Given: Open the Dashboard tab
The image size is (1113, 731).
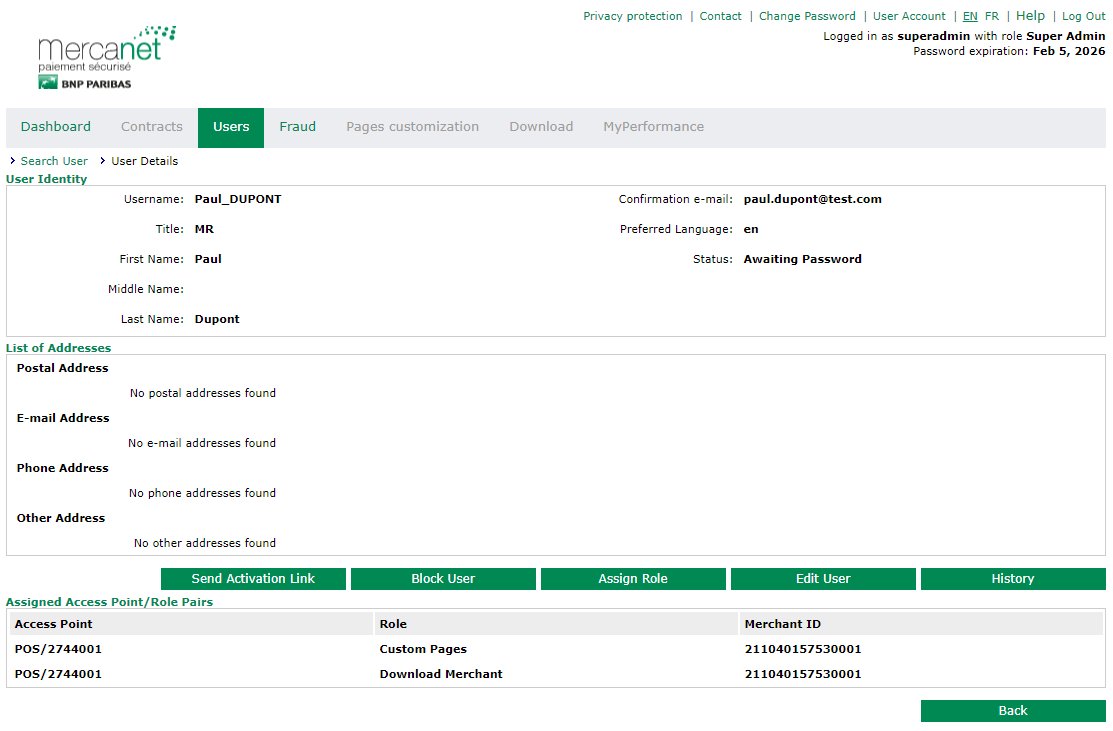Looking at the screenshot, I should click(x=56, y=127).
